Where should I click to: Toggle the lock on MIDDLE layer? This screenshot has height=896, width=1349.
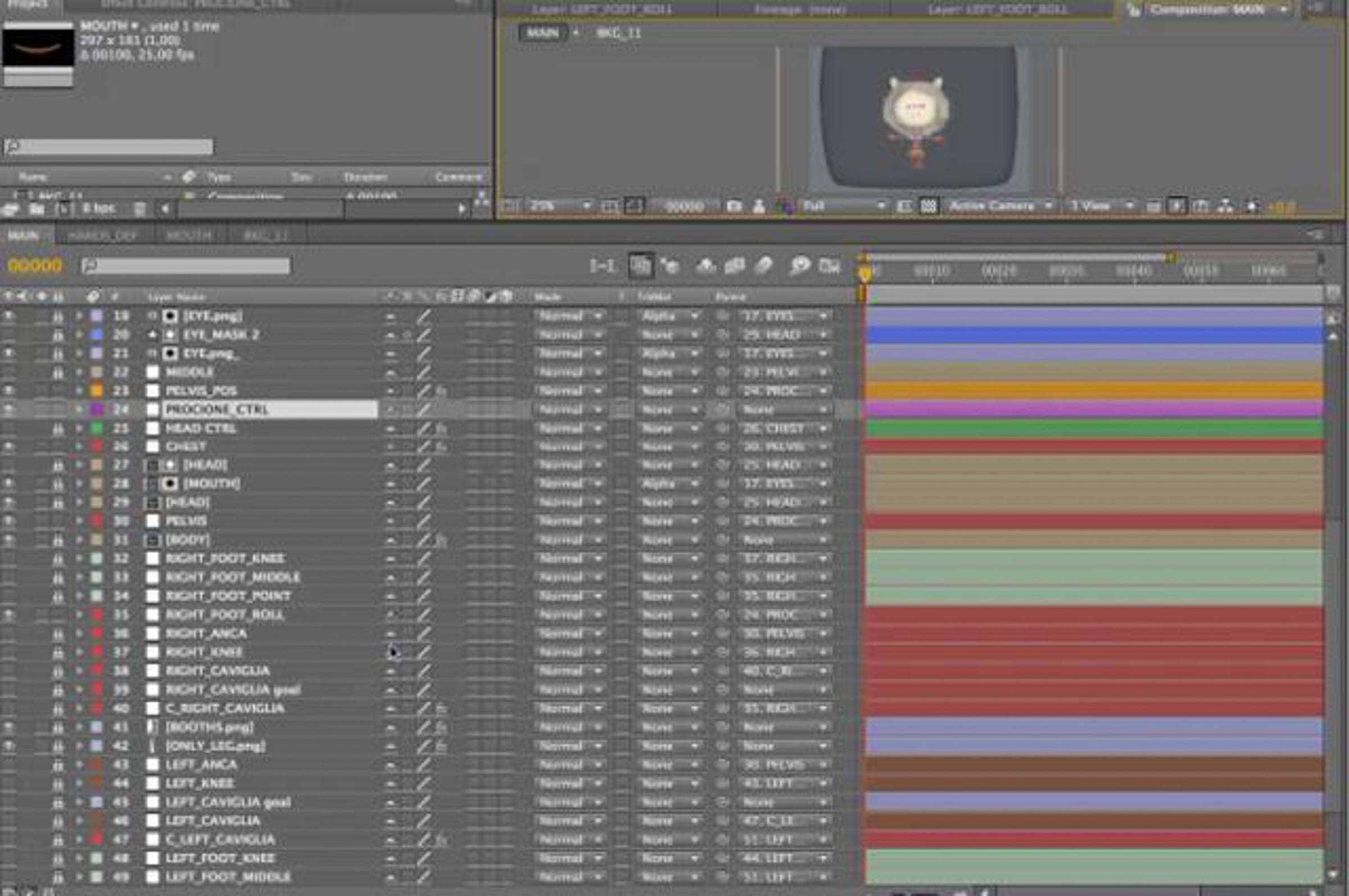pos(58,373)
